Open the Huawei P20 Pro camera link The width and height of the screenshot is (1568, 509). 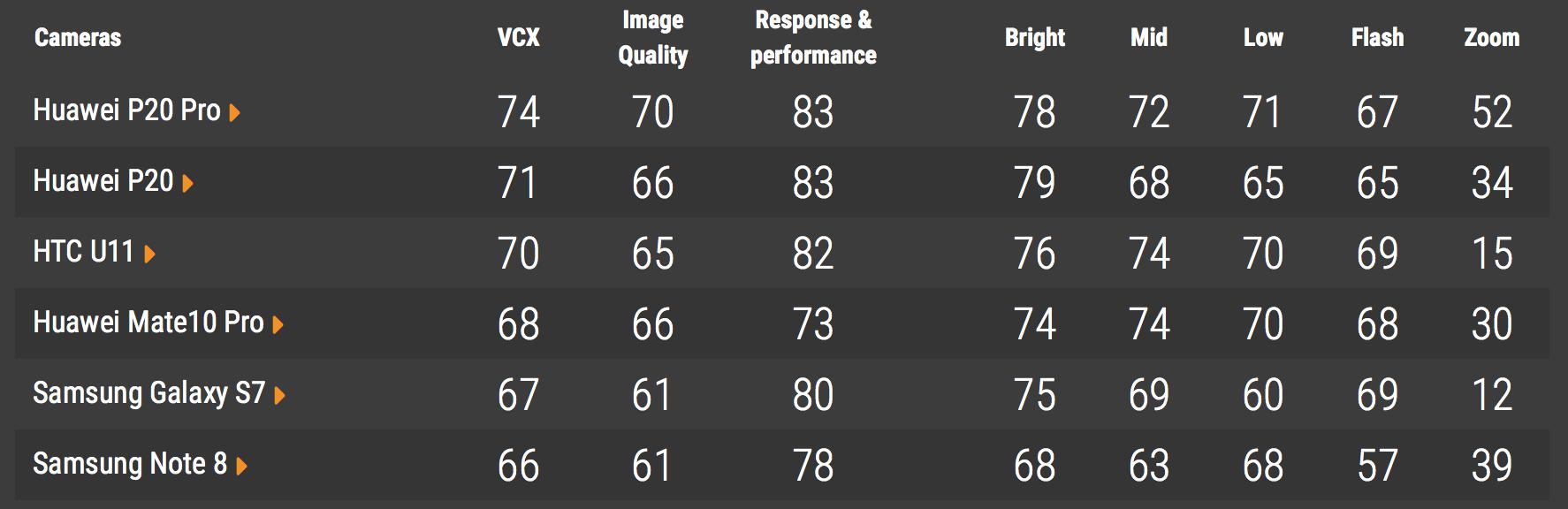(x=126, y=110)
